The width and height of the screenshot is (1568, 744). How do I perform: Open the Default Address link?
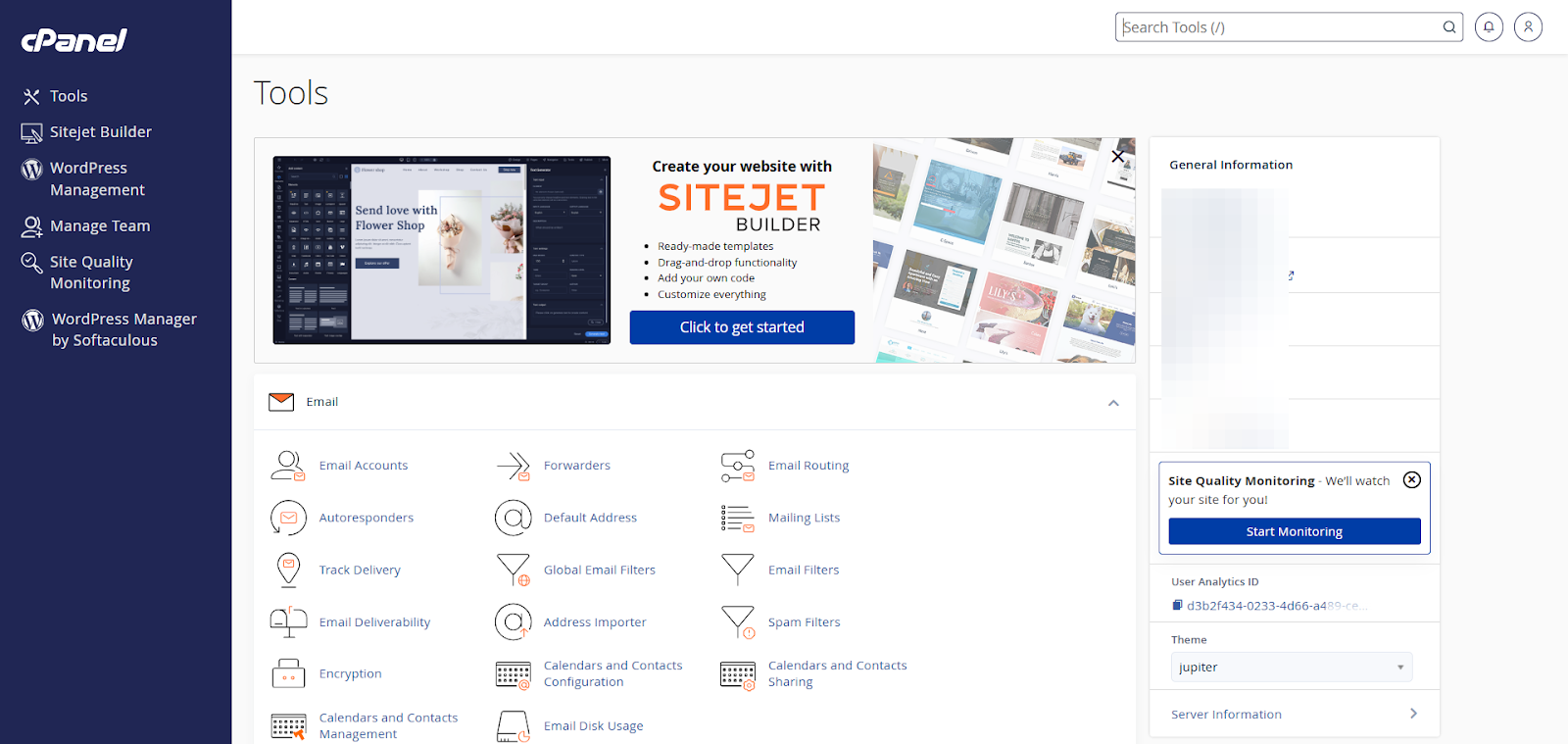(x=590, y=518)
